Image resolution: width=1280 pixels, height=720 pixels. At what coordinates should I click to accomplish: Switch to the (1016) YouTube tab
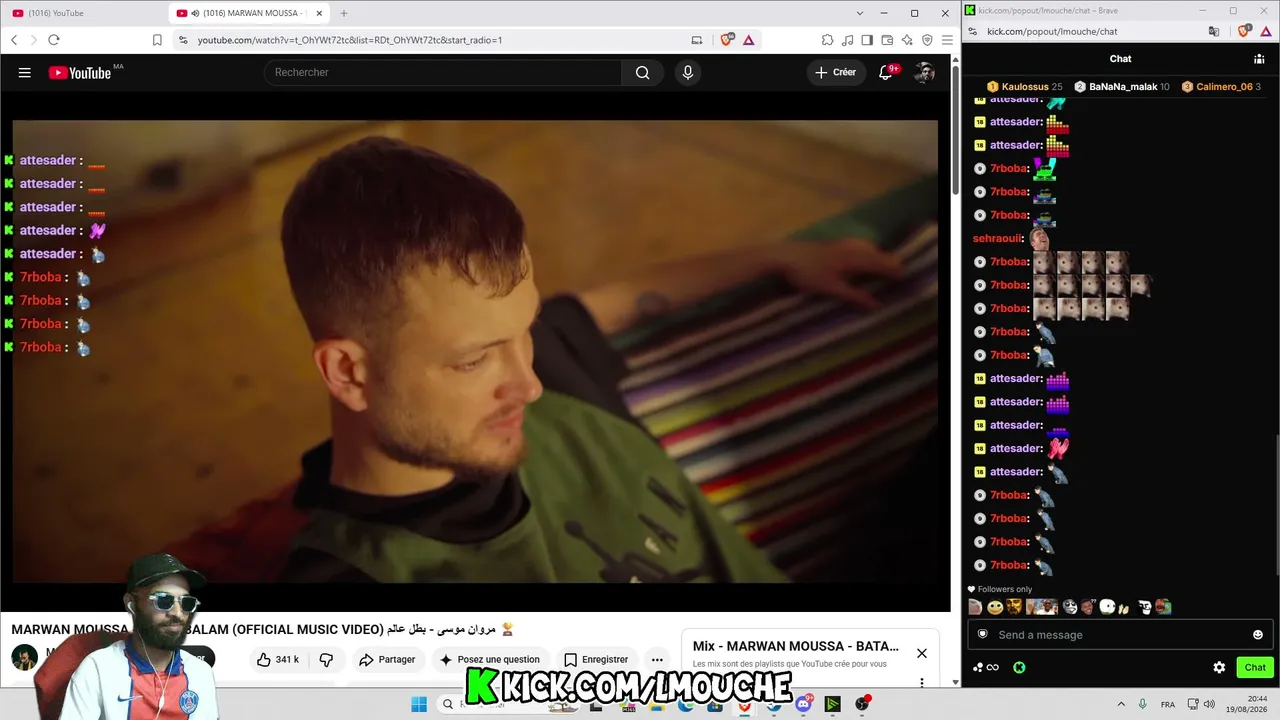coord(84,13)
